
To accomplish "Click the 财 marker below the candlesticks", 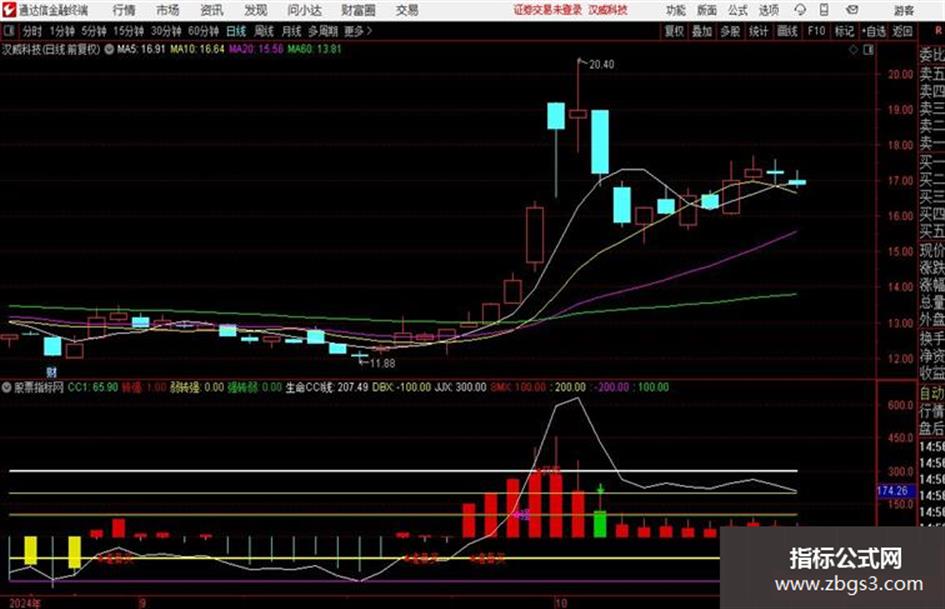I will pos(52,372).
